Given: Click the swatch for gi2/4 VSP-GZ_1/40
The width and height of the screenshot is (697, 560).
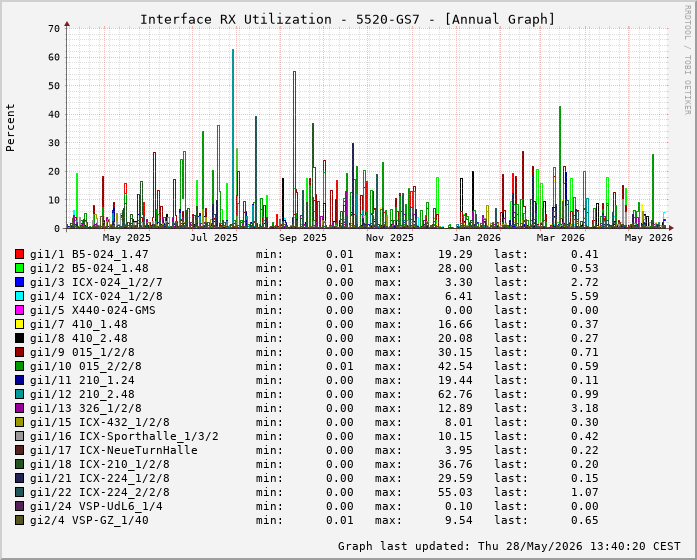Looking at the screenshot, I should coord(19,520).
